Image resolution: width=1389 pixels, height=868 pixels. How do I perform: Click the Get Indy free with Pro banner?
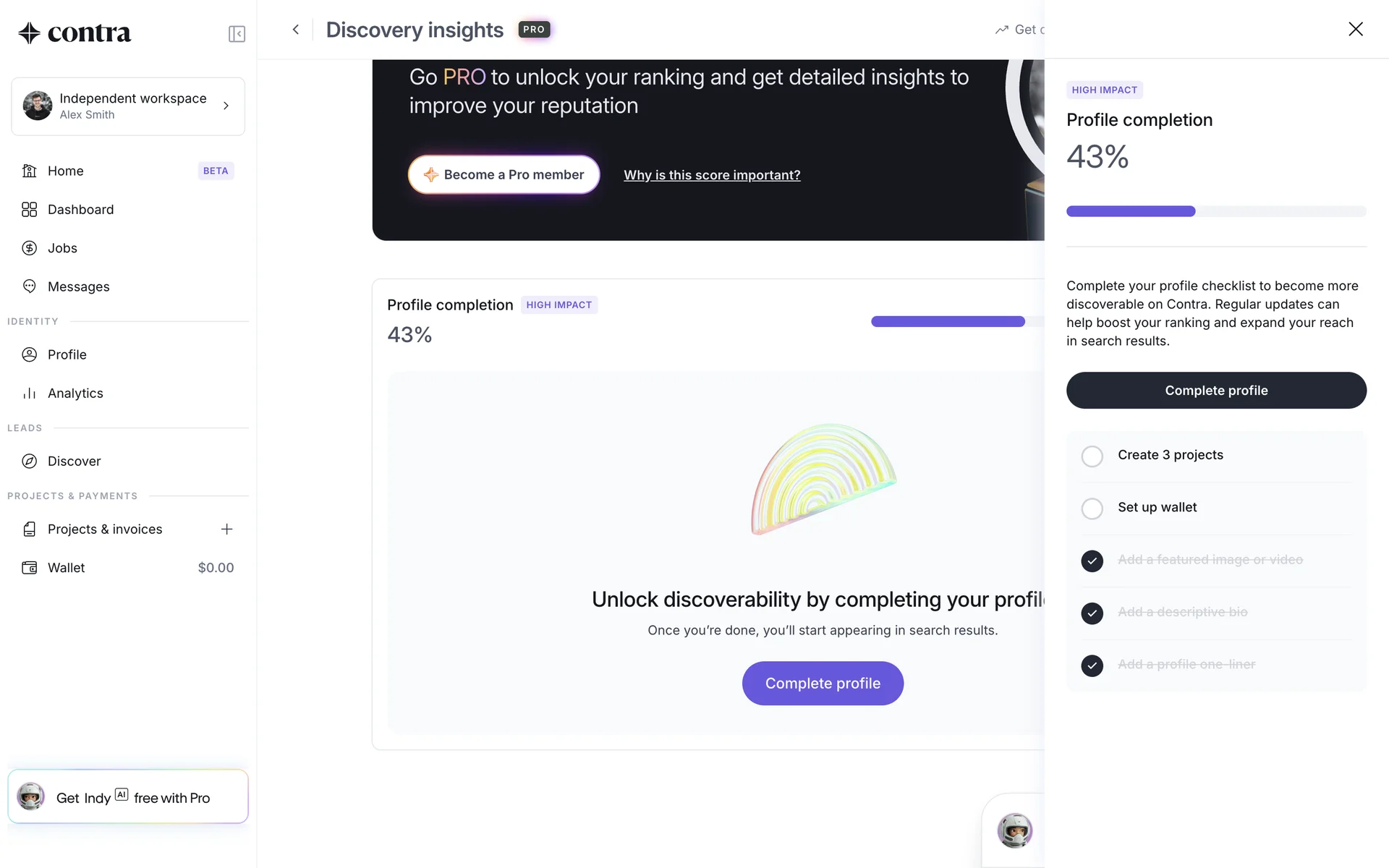[x=128, y=797]
